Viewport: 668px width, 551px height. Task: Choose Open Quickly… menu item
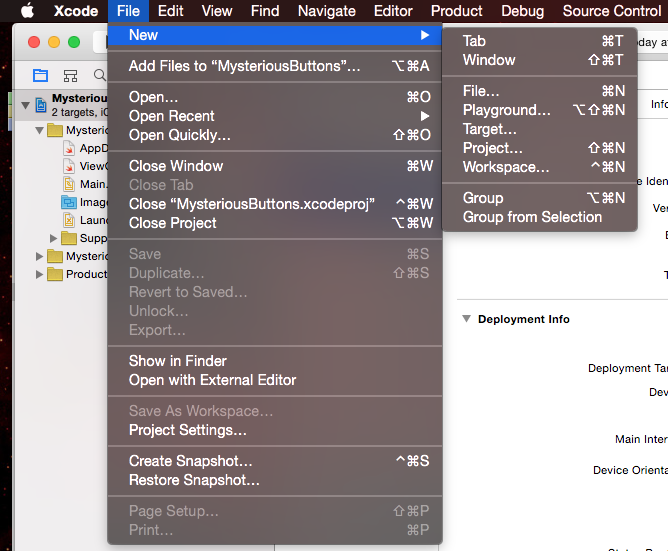pos(275,135)
